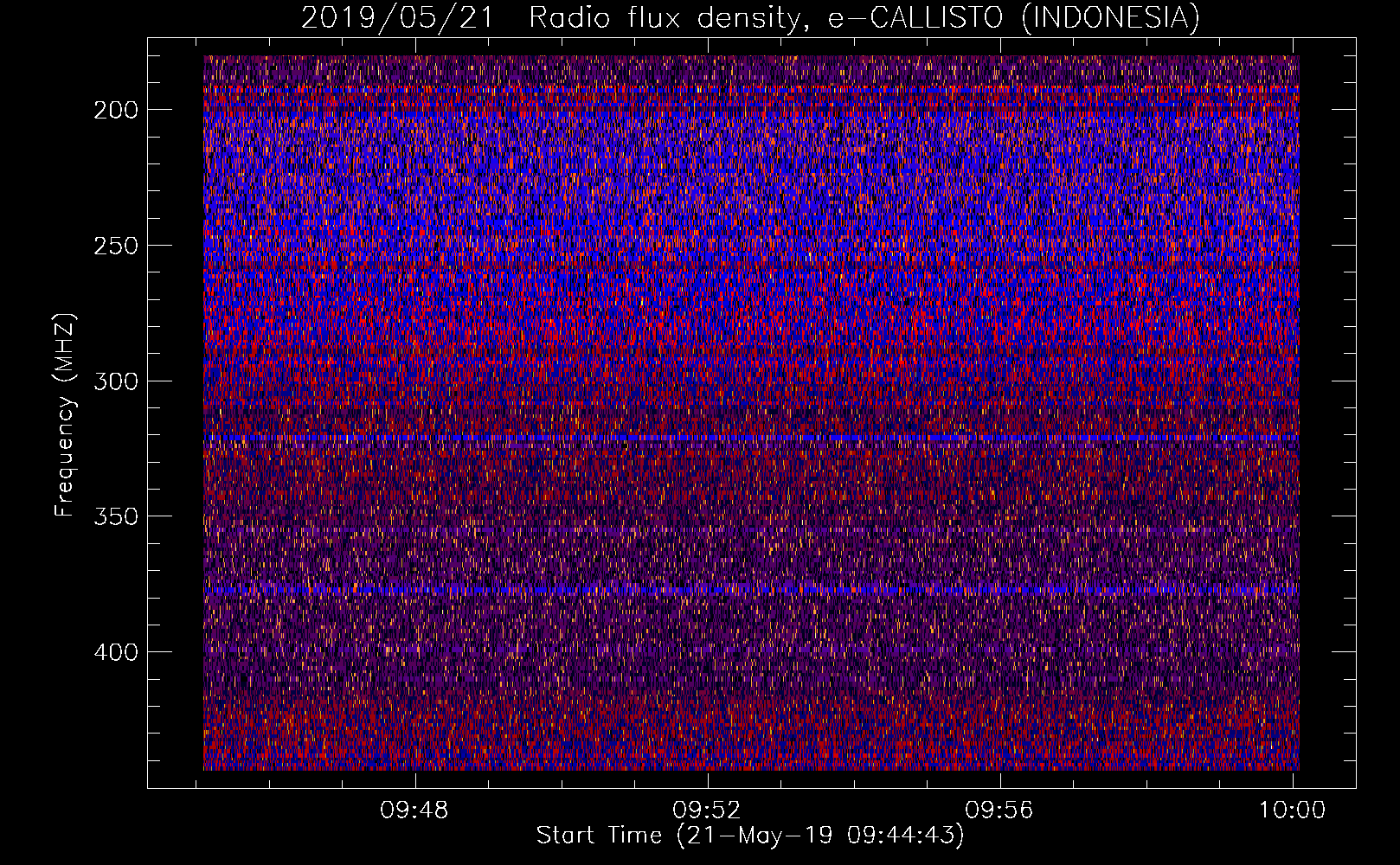Click the 250 frequency tick label
Image resolution: width=1400 pixels, height=865 pixels.
115,246
